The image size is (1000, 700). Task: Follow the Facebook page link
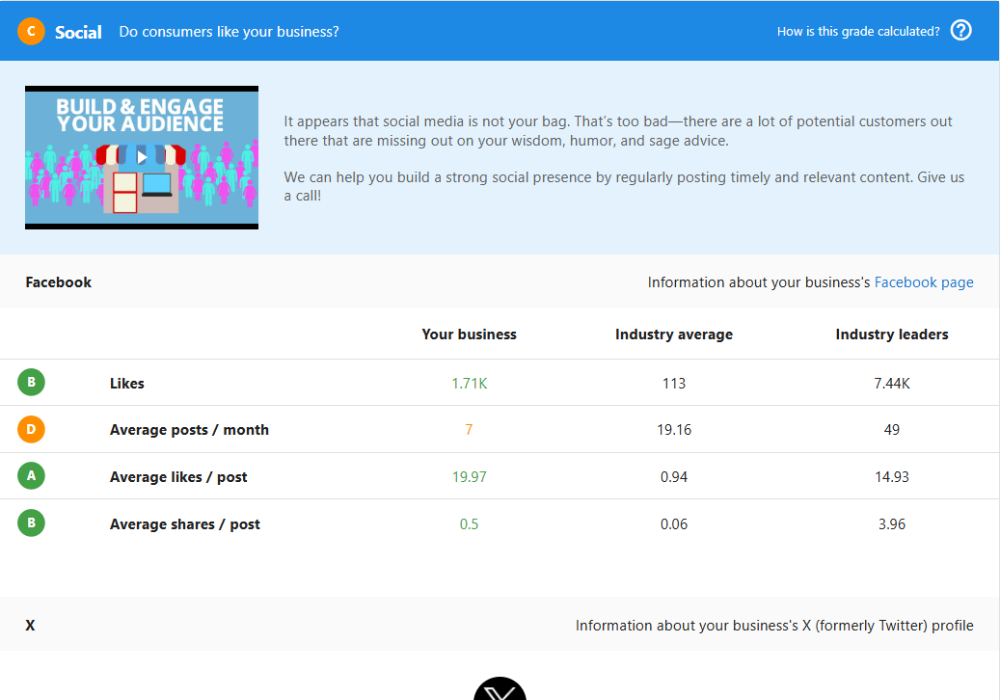(x=923, y=282)
